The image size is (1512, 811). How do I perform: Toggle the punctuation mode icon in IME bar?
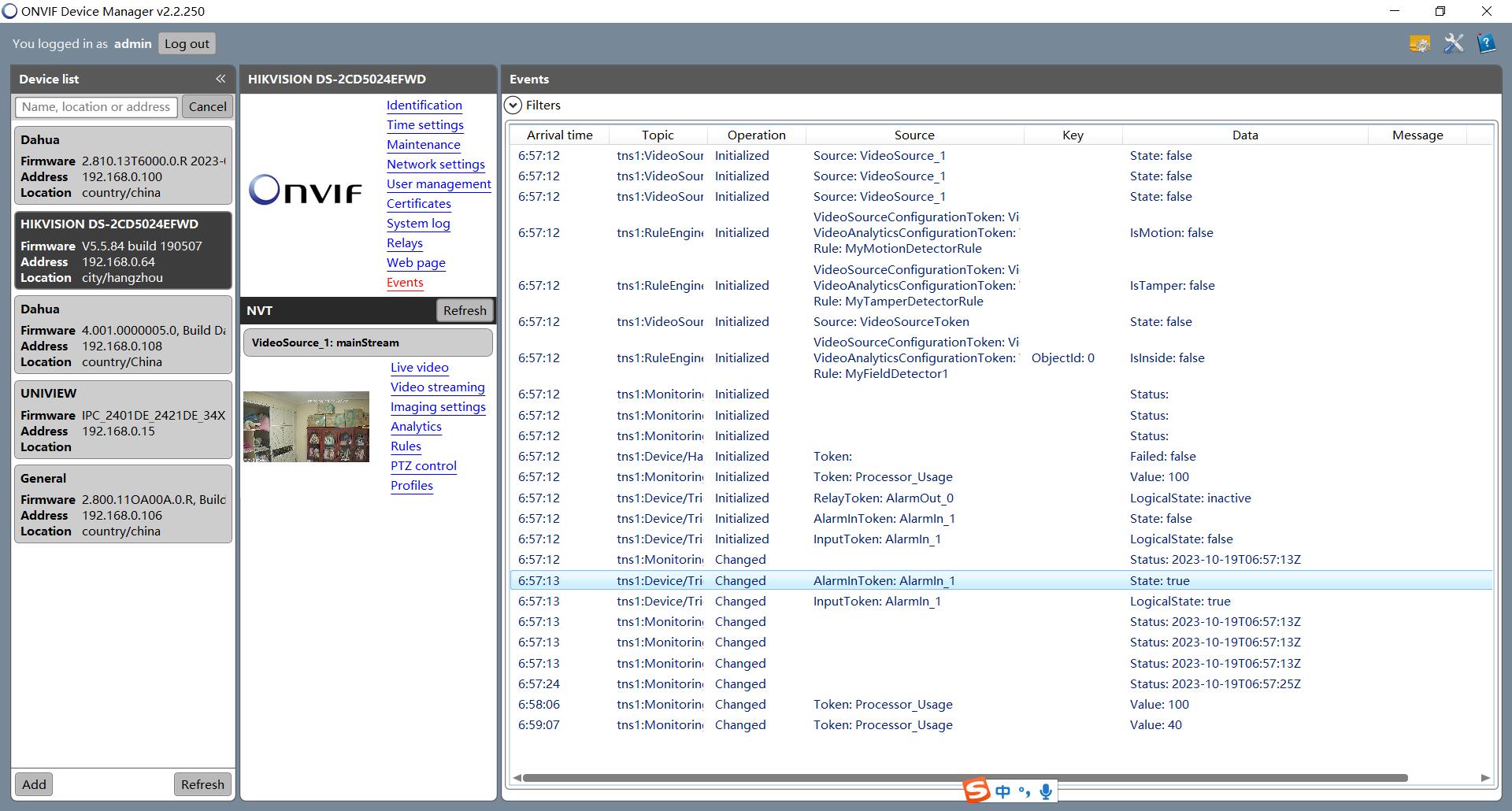click(x=1024, y=791)
